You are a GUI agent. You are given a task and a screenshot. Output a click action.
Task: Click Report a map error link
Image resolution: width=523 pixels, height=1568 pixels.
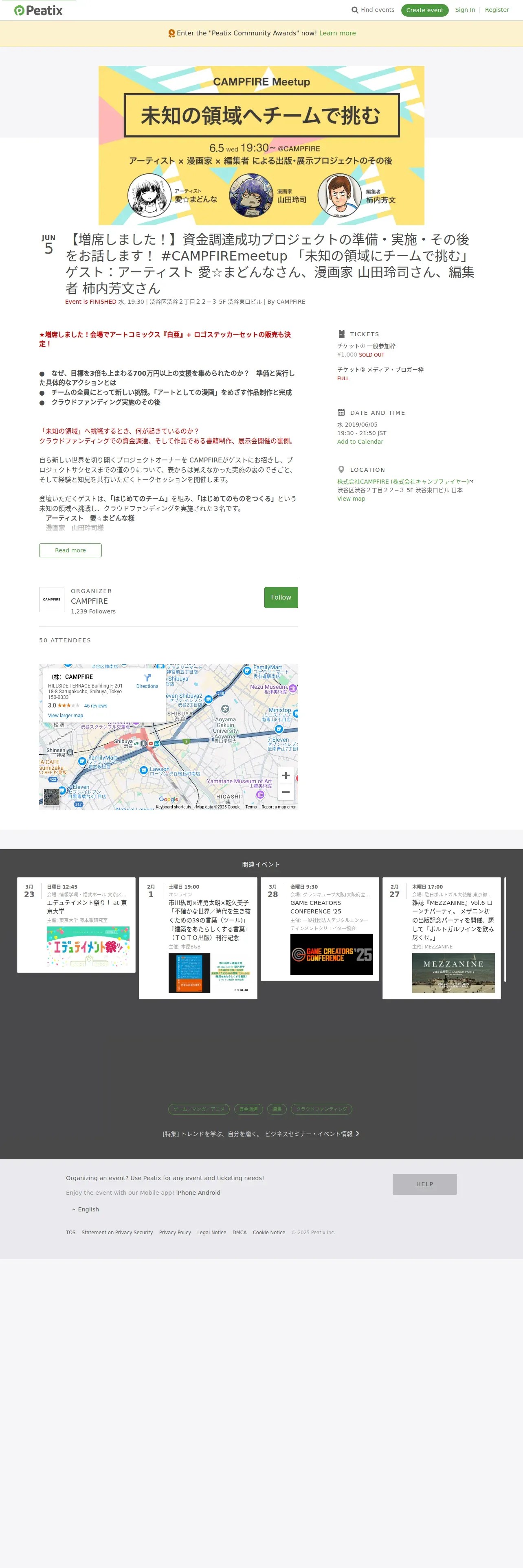(278, 807)
